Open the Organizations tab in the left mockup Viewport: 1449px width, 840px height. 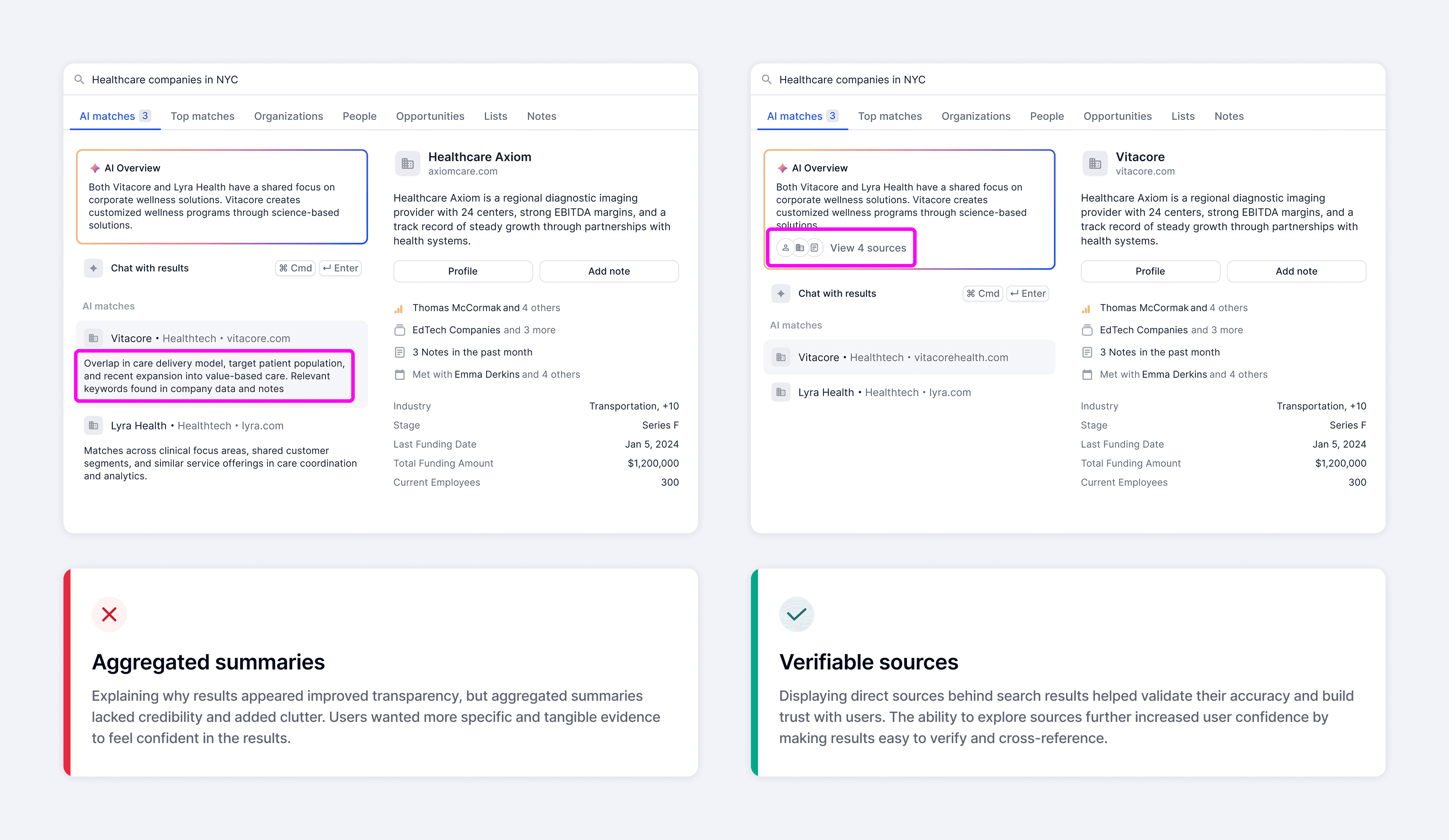pos(289,116)
